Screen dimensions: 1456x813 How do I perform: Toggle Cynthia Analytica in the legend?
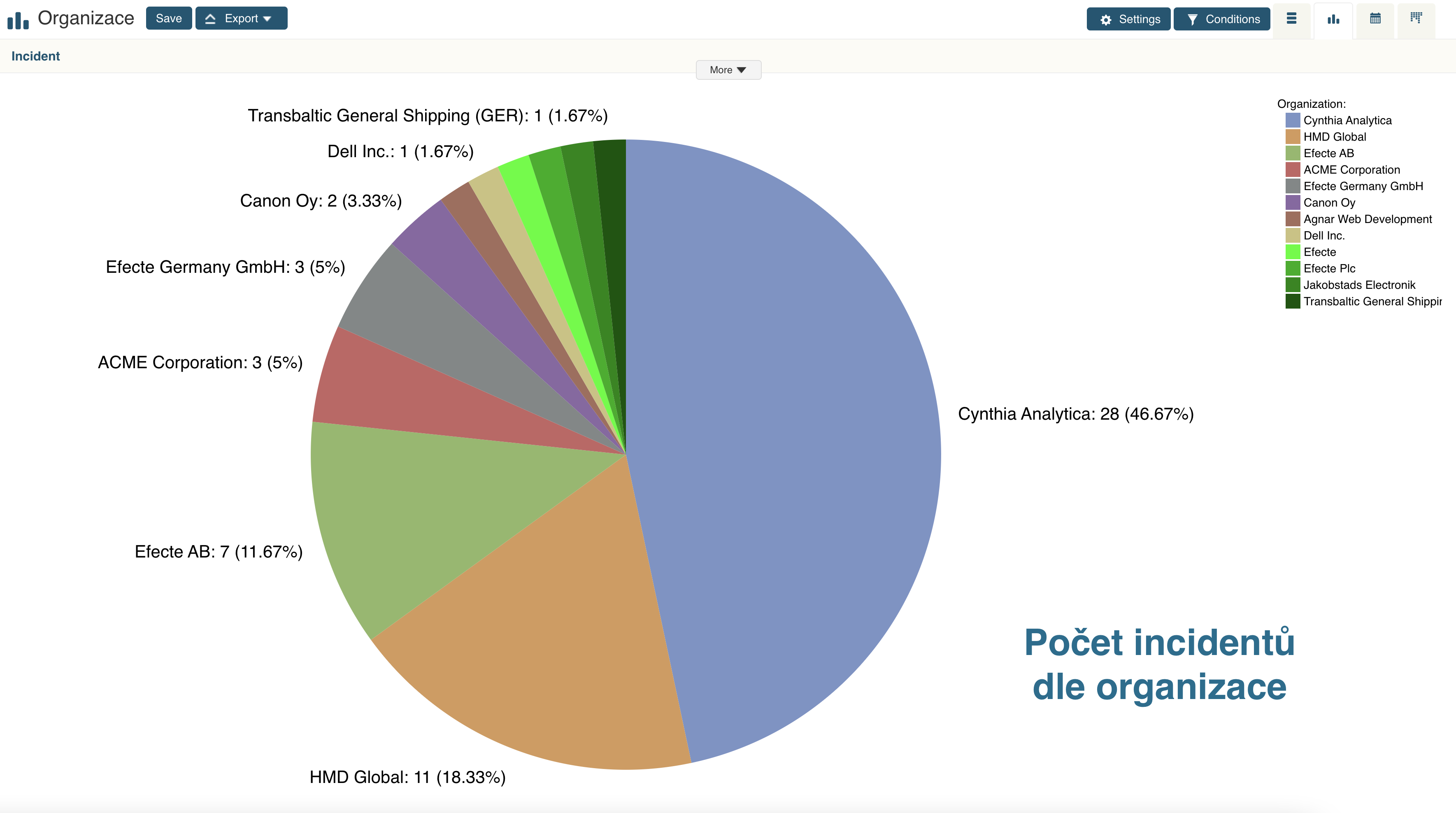tap(1347, 120)
